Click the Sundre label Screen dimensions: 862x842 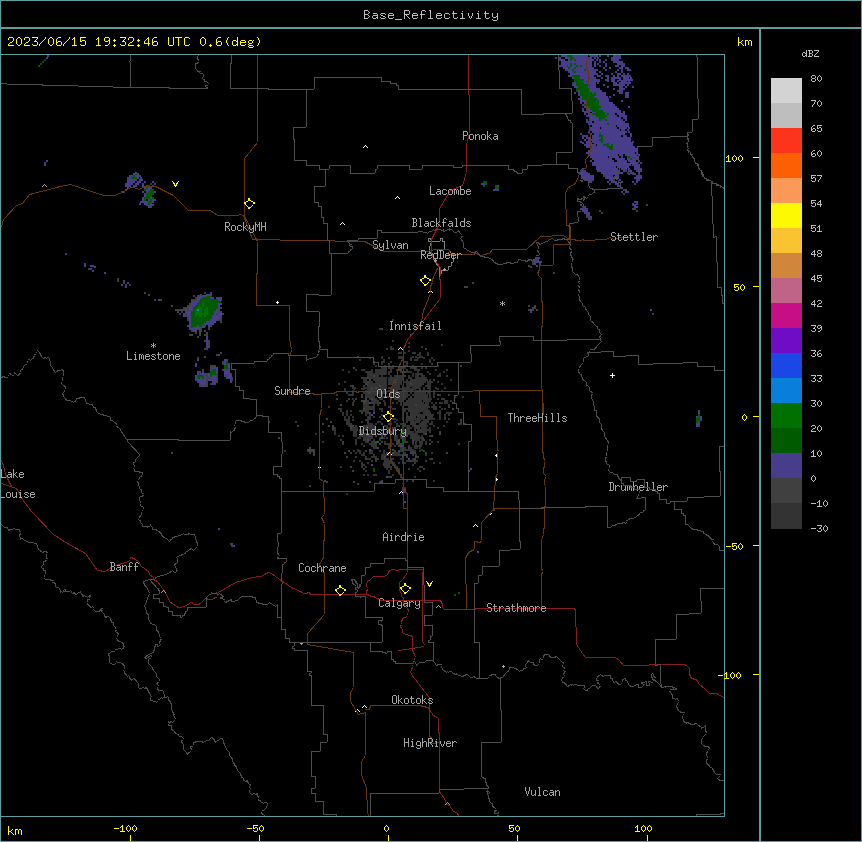coord(292,391)
